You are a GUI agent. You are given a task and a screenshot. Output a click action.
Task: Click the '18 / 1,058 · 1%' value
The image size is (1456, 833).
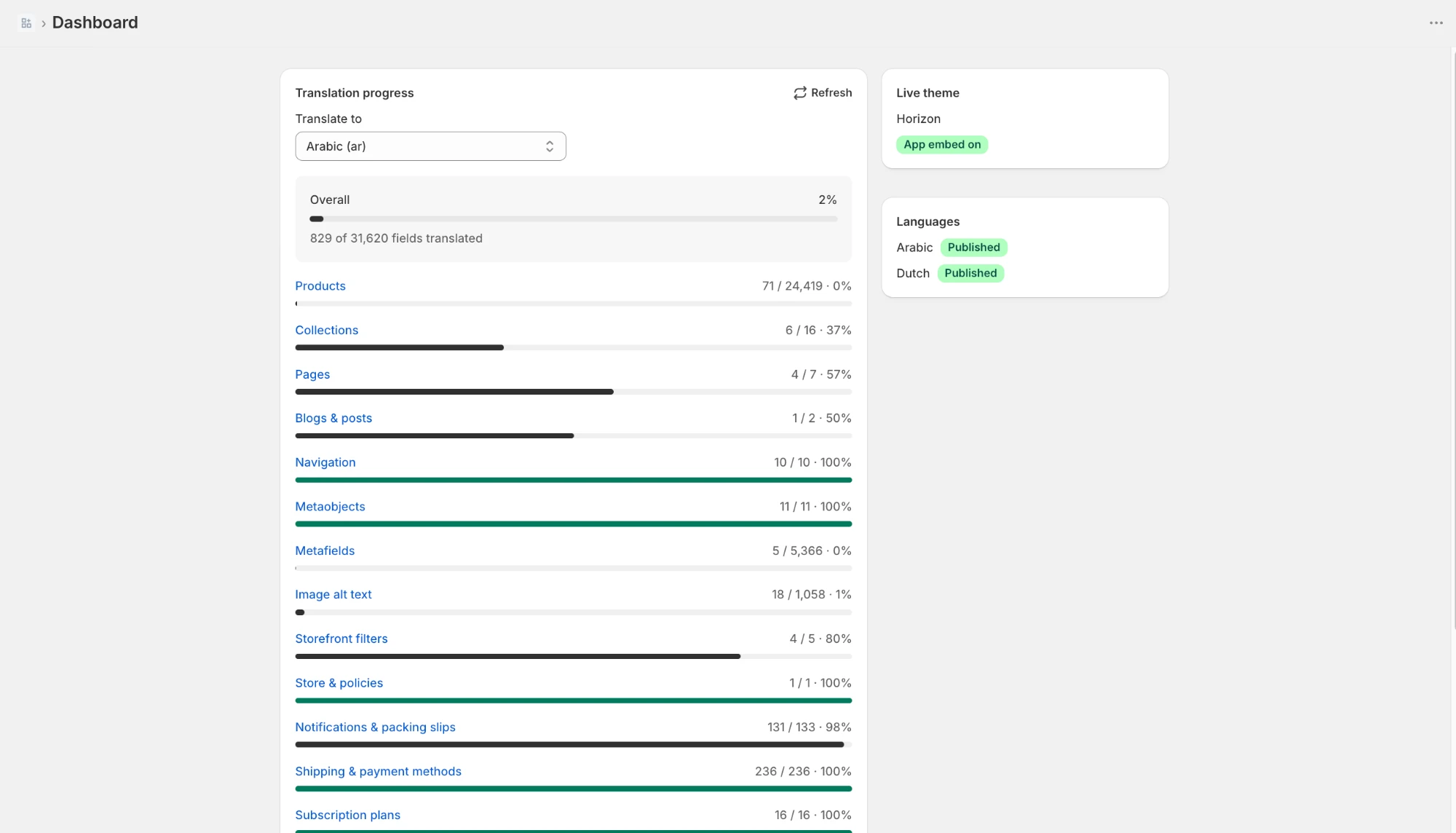pos(812,594)
